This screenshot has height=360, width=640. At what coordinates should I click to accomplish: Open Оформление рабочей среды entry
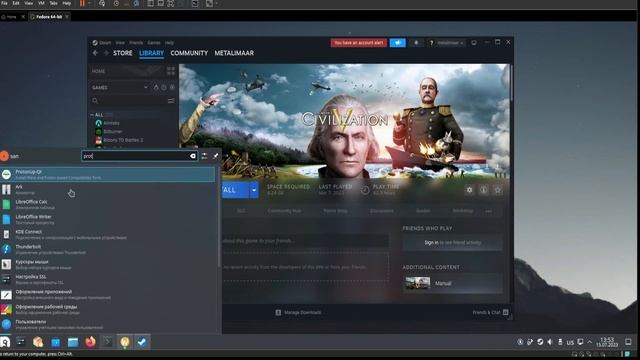[108, 309]
